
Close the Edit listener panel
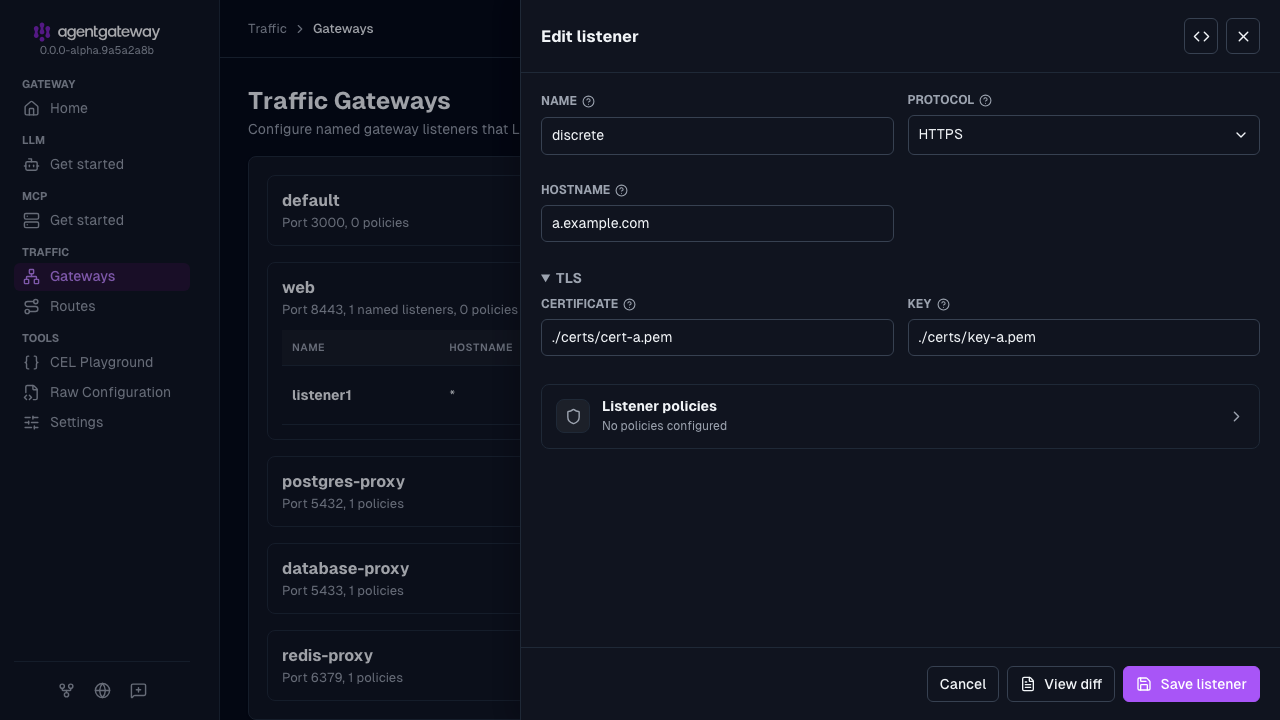pyautogui.click(x=1243, y=36)
